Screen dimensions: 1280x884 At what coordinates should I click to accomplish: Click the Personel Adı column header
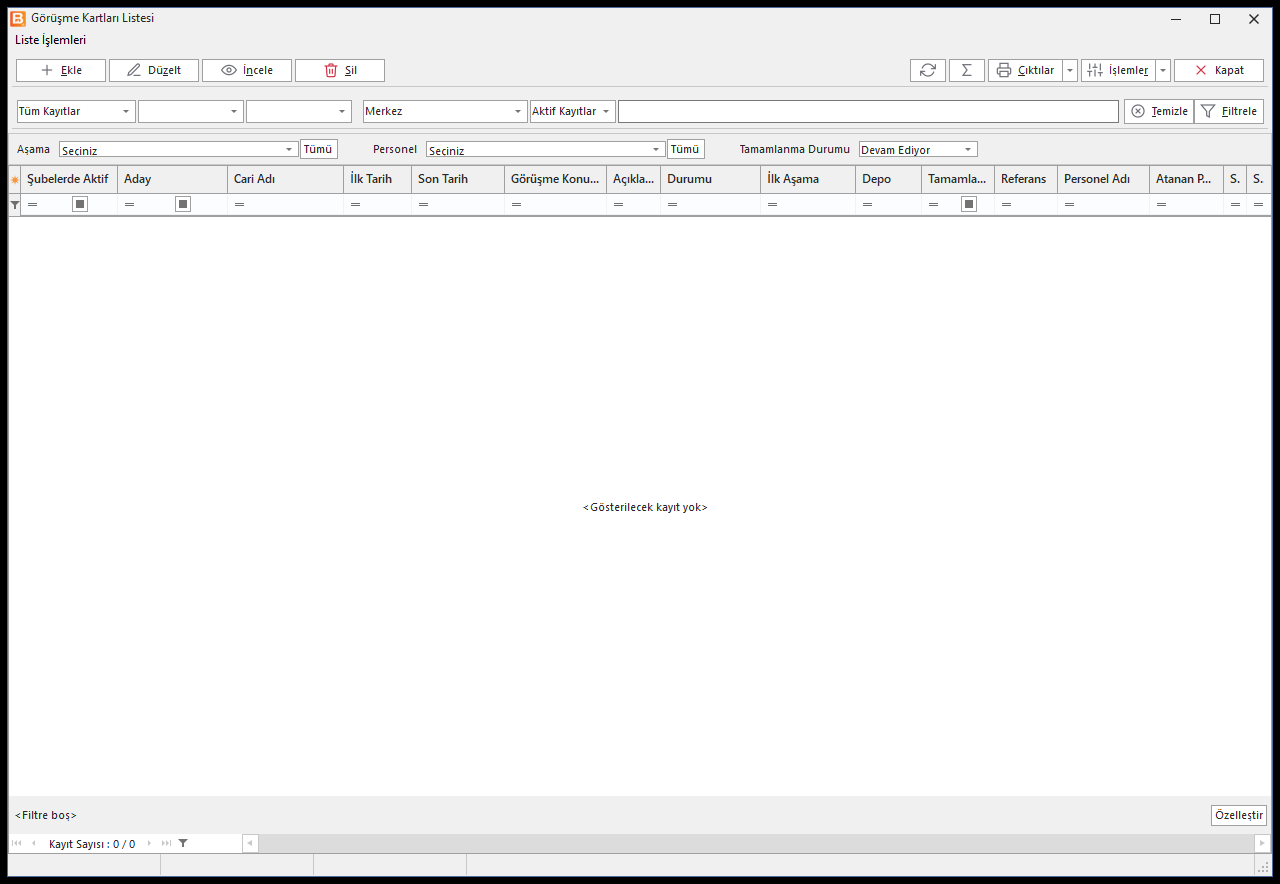[x=1103, y=179]
